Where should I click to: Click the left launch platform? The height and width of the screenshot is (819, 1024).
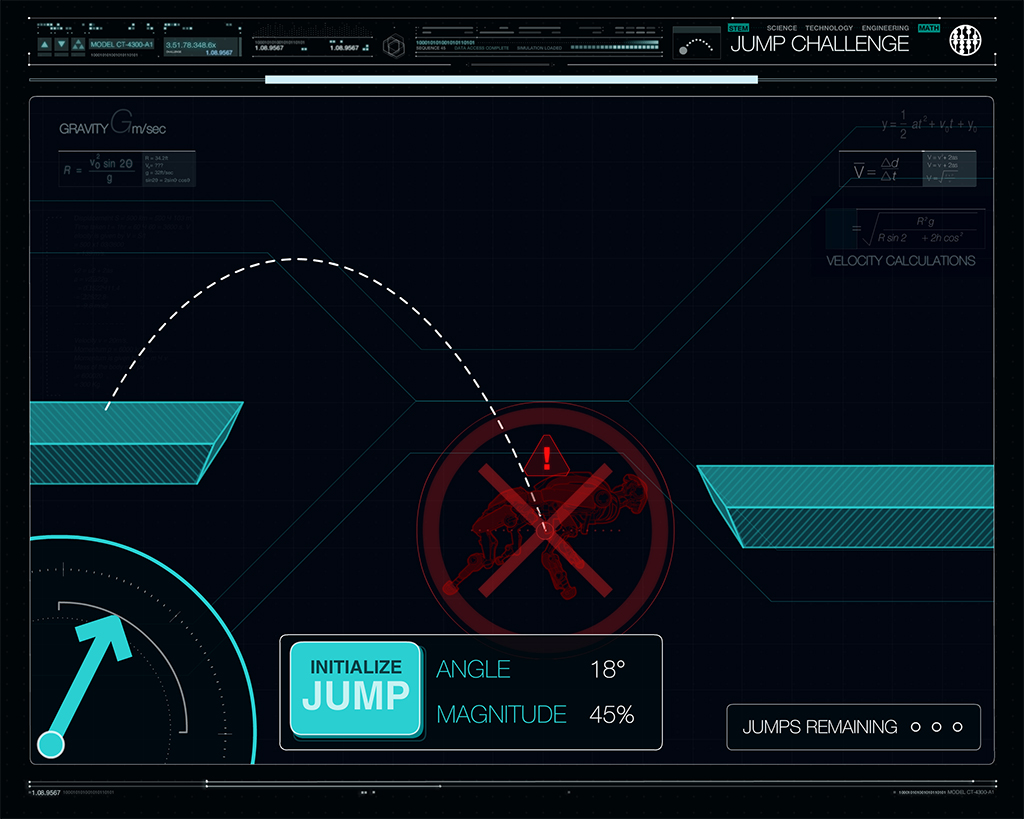coord(136,443)
